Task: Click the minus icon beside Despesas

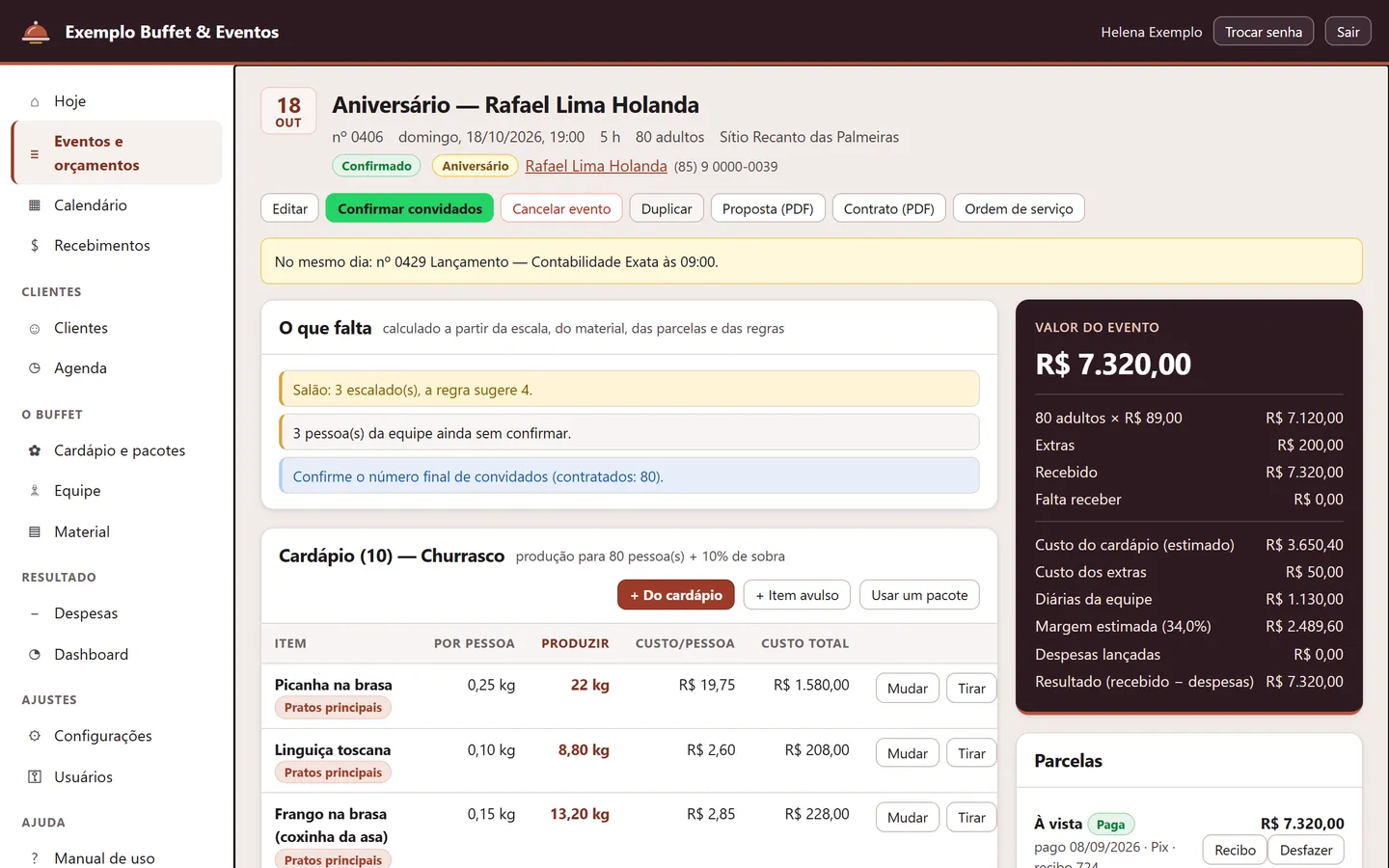Action: point(35,613)
